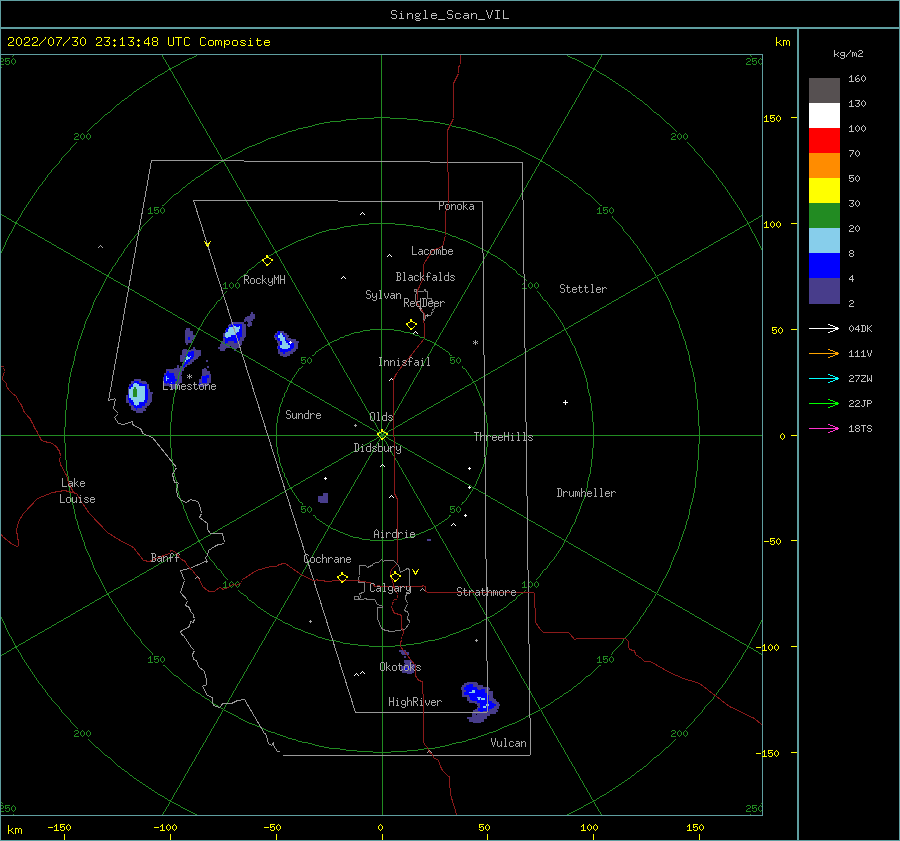This screenshot has width=900, height=841.
Task: Select the yellow diamond marker beside RockyMH
Action: 267,261
